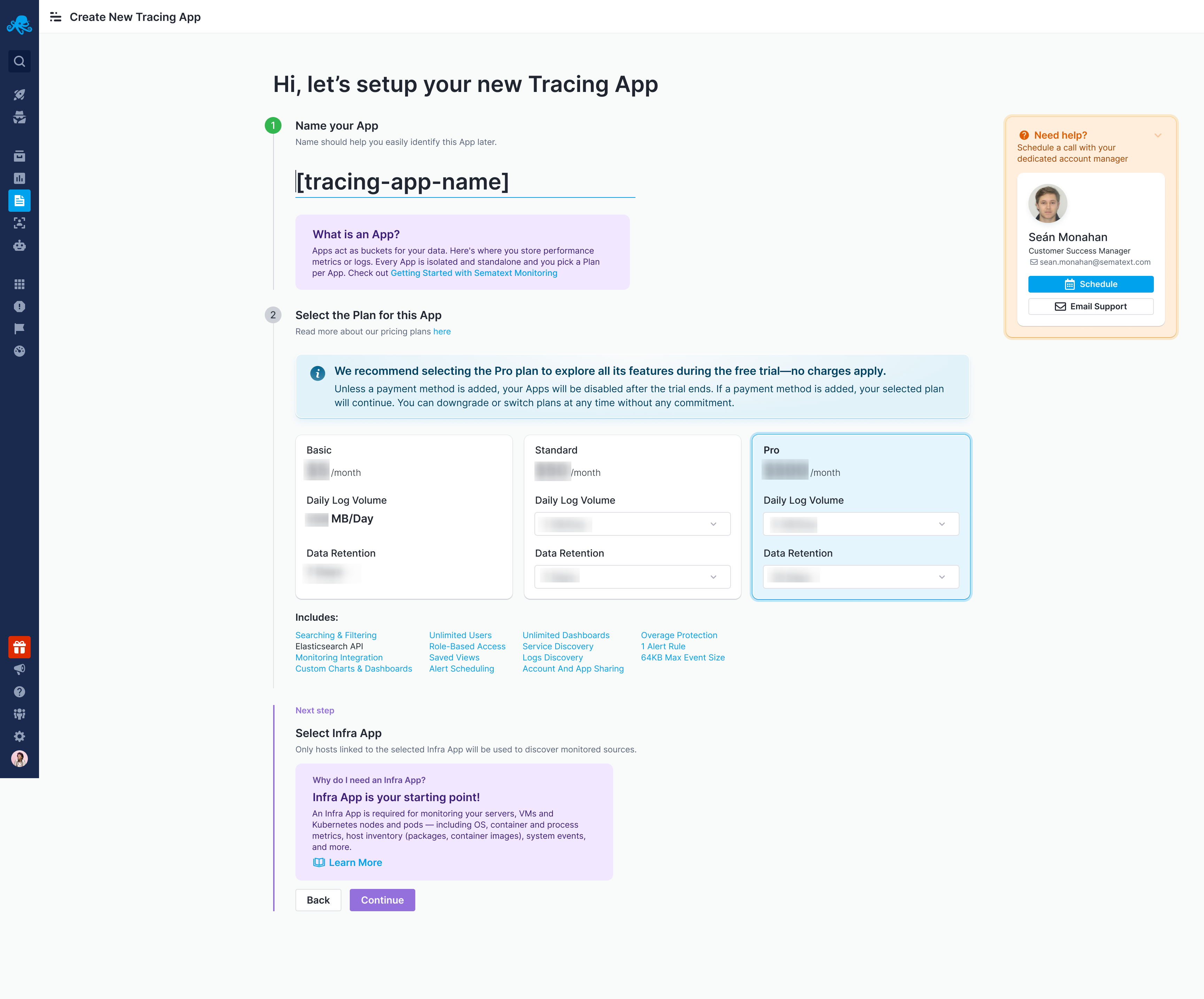Collapse the Need help panel chevron
This screenshot has width=1204, height=999.
(1158, 136)
